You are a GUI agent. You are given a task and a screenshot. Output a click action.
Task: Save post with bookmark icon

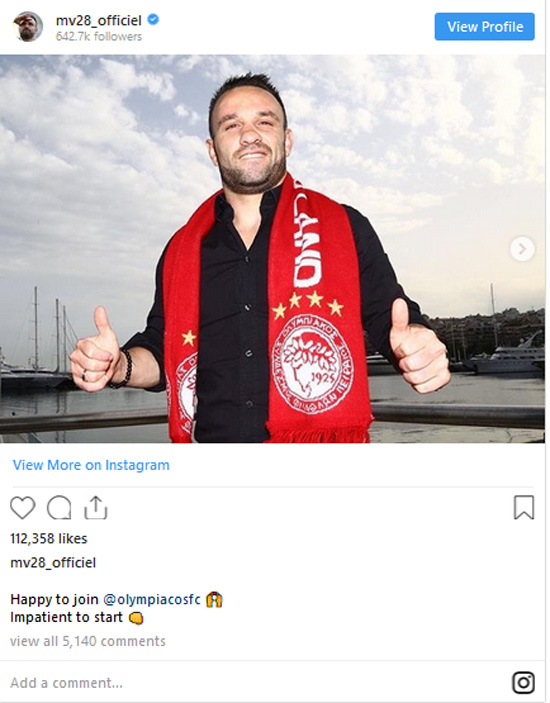tap(524, 508)
